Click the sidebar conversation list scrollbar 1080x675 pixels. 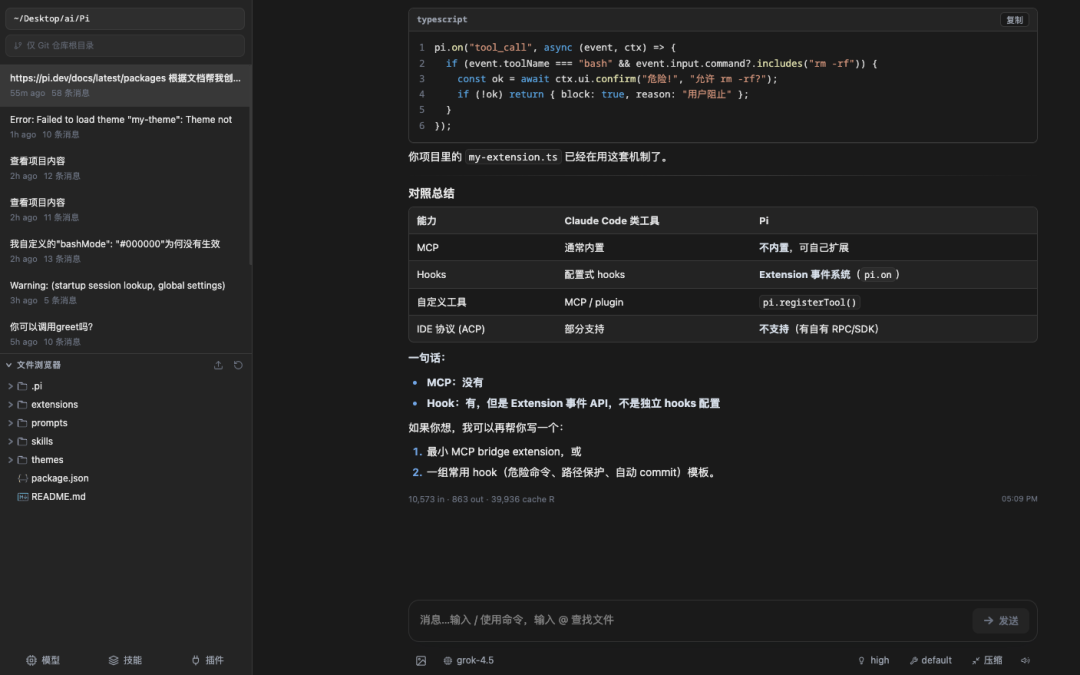[250, 165]
